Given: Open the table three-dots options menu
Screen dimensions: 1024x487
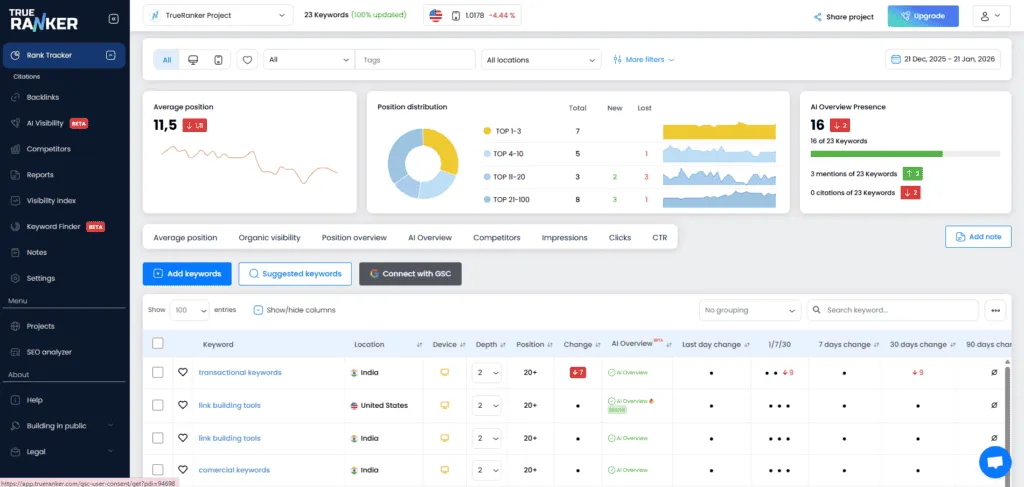Looking at the screenshot, I should (x=995, y=310).
